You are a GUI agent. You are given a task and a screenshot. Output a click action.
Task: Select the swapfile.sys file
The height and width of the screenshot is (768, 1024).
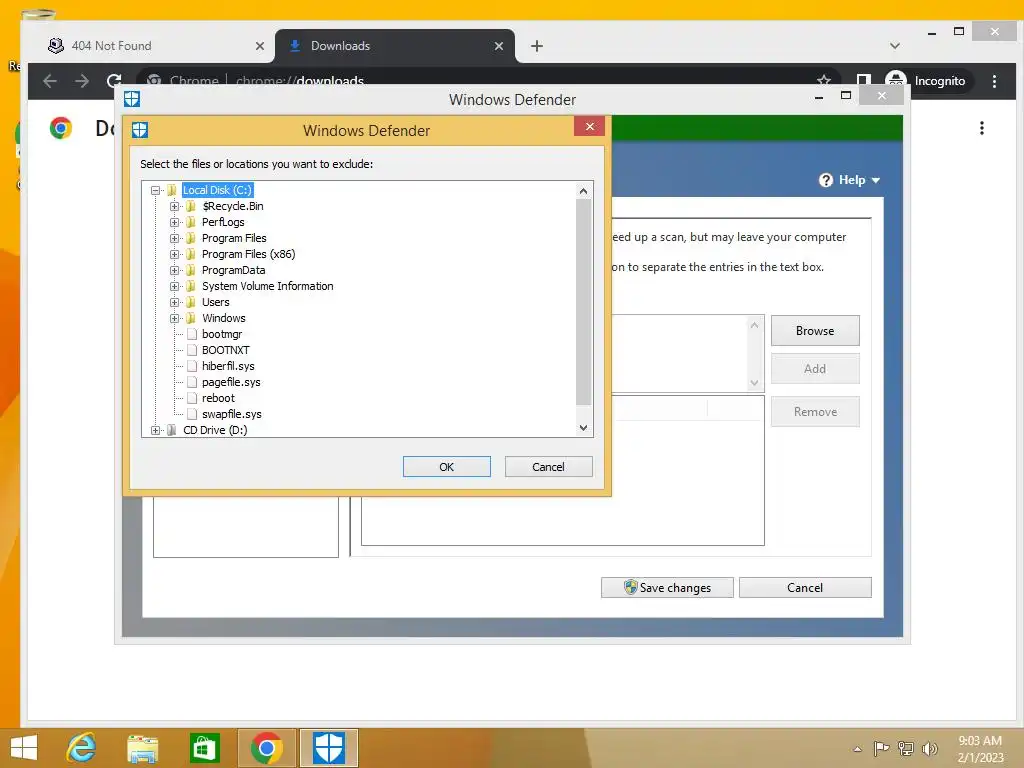(x=231, y=414)
